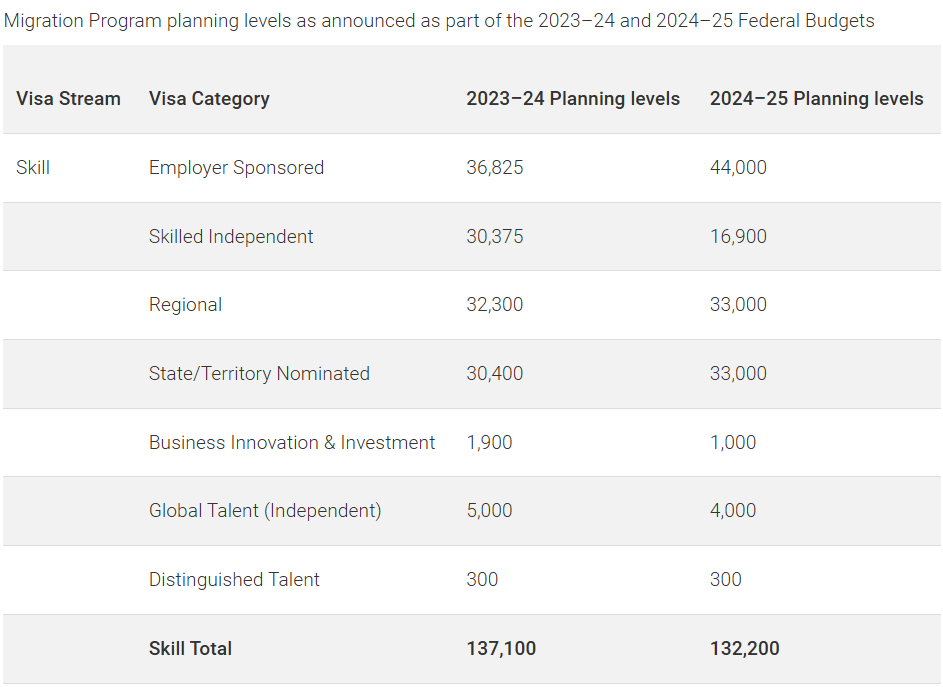Select the 2023–24 Planning levels header

click(573, 99)
